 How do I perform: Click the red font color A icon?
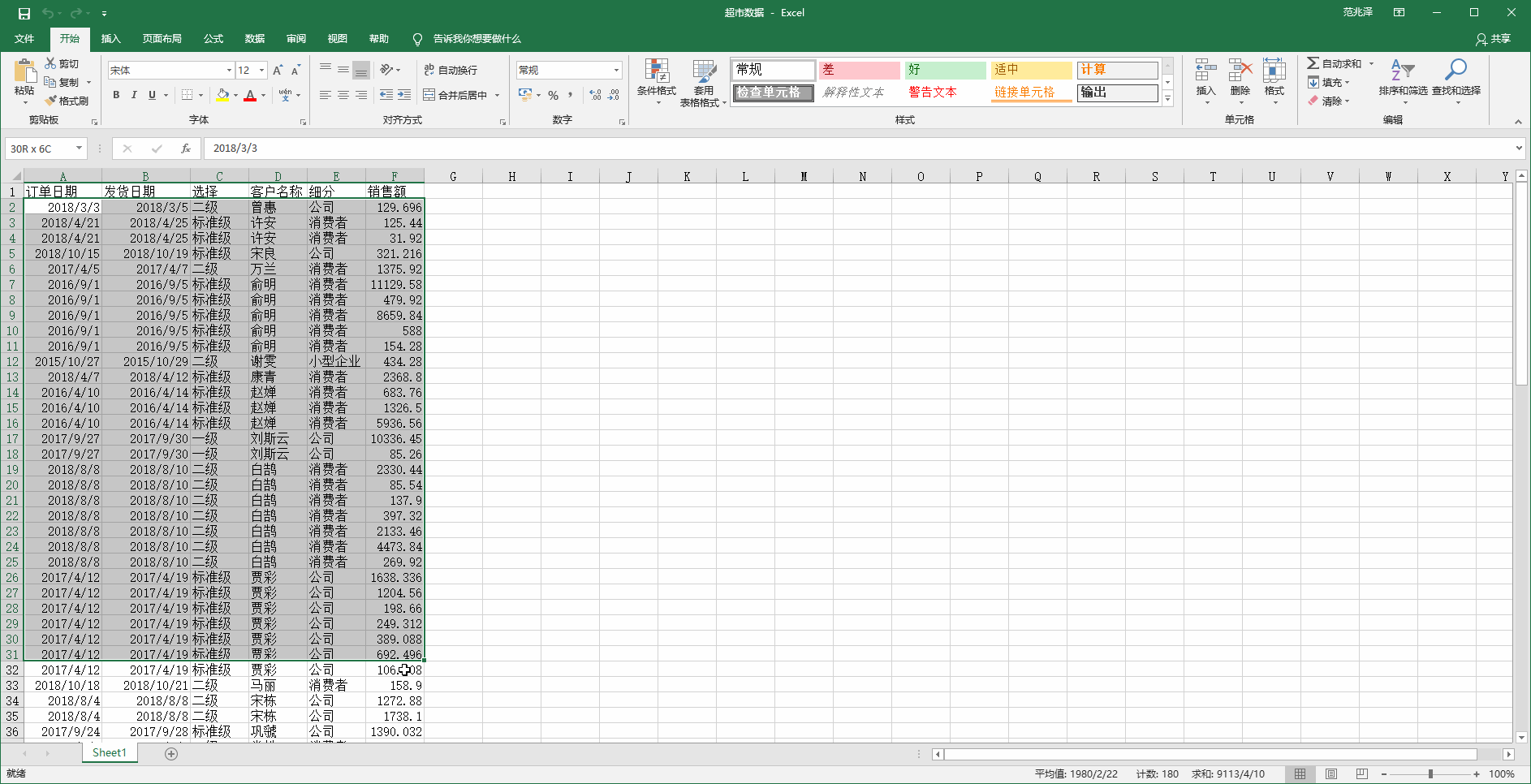coord(250,95)
